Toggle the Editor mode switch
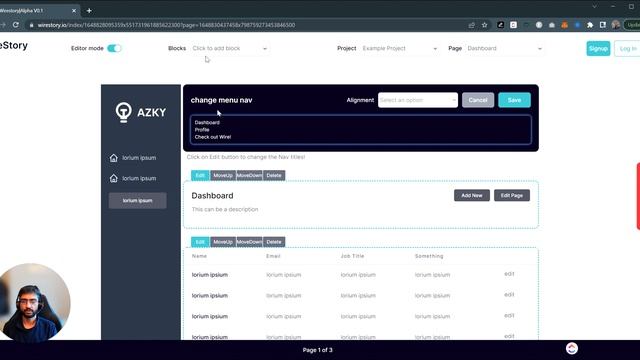Viewport: 640px width, 360px height. pyautogui.click(x=114, y=48)
